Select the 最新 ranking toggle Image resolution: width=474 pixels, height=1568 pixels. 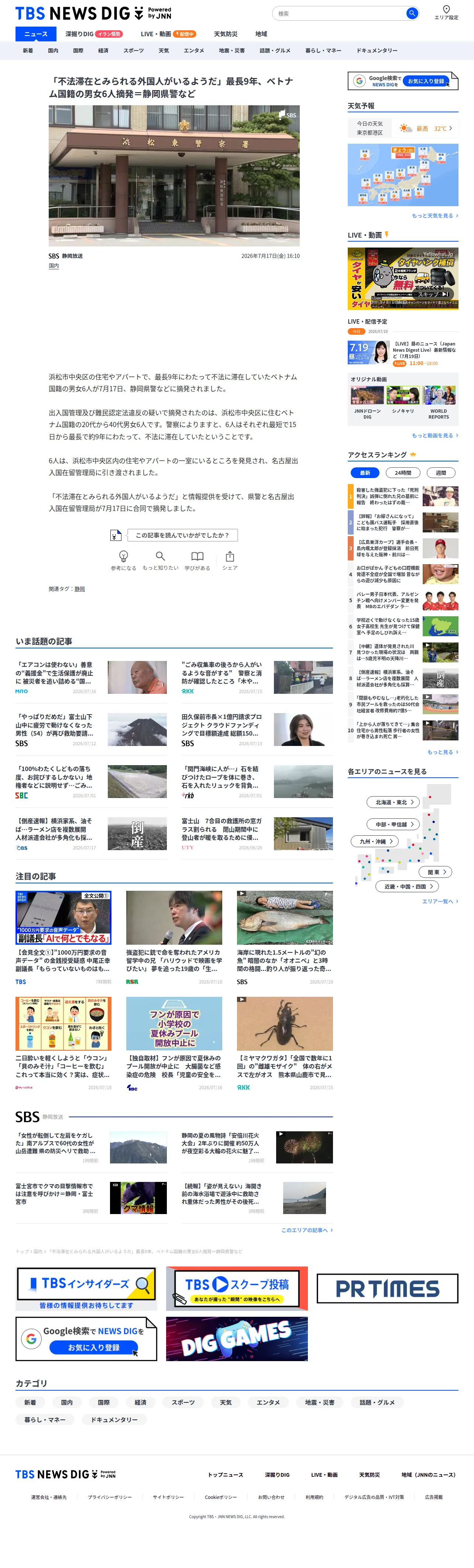tap(365, 472)
